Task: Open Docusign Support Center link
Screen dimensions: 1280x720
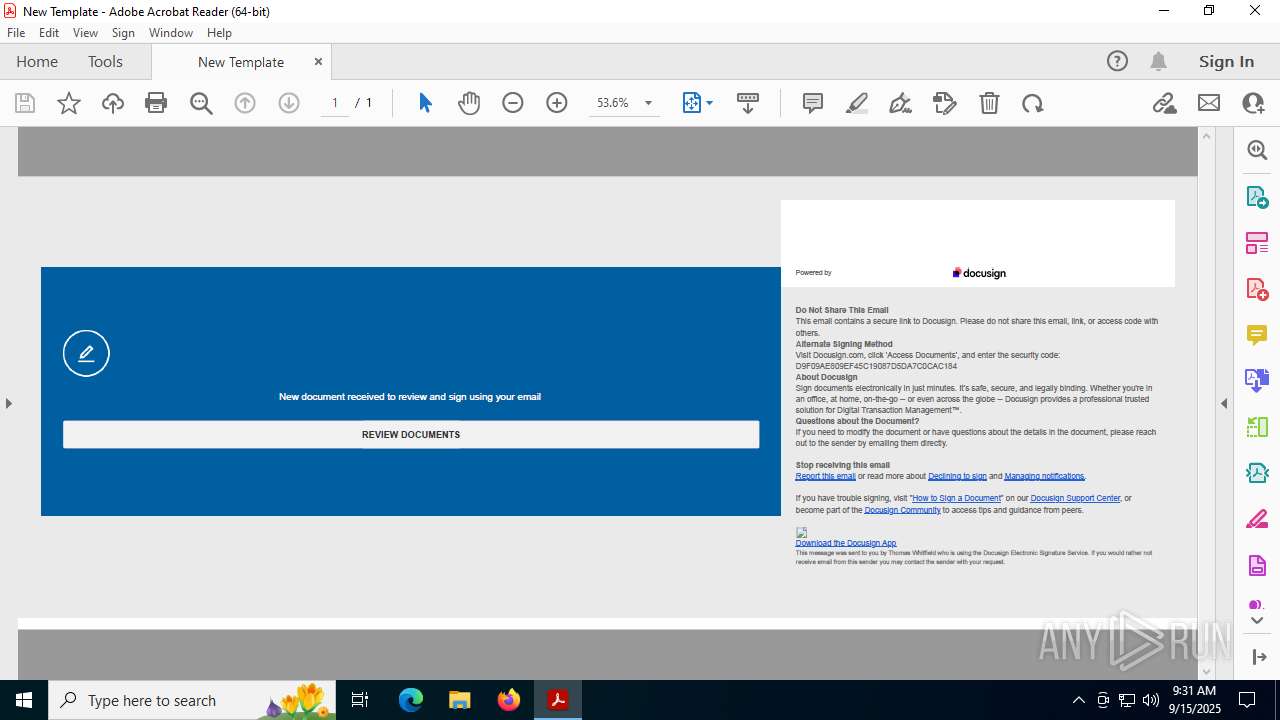Action: click(x=1075, y=498)
